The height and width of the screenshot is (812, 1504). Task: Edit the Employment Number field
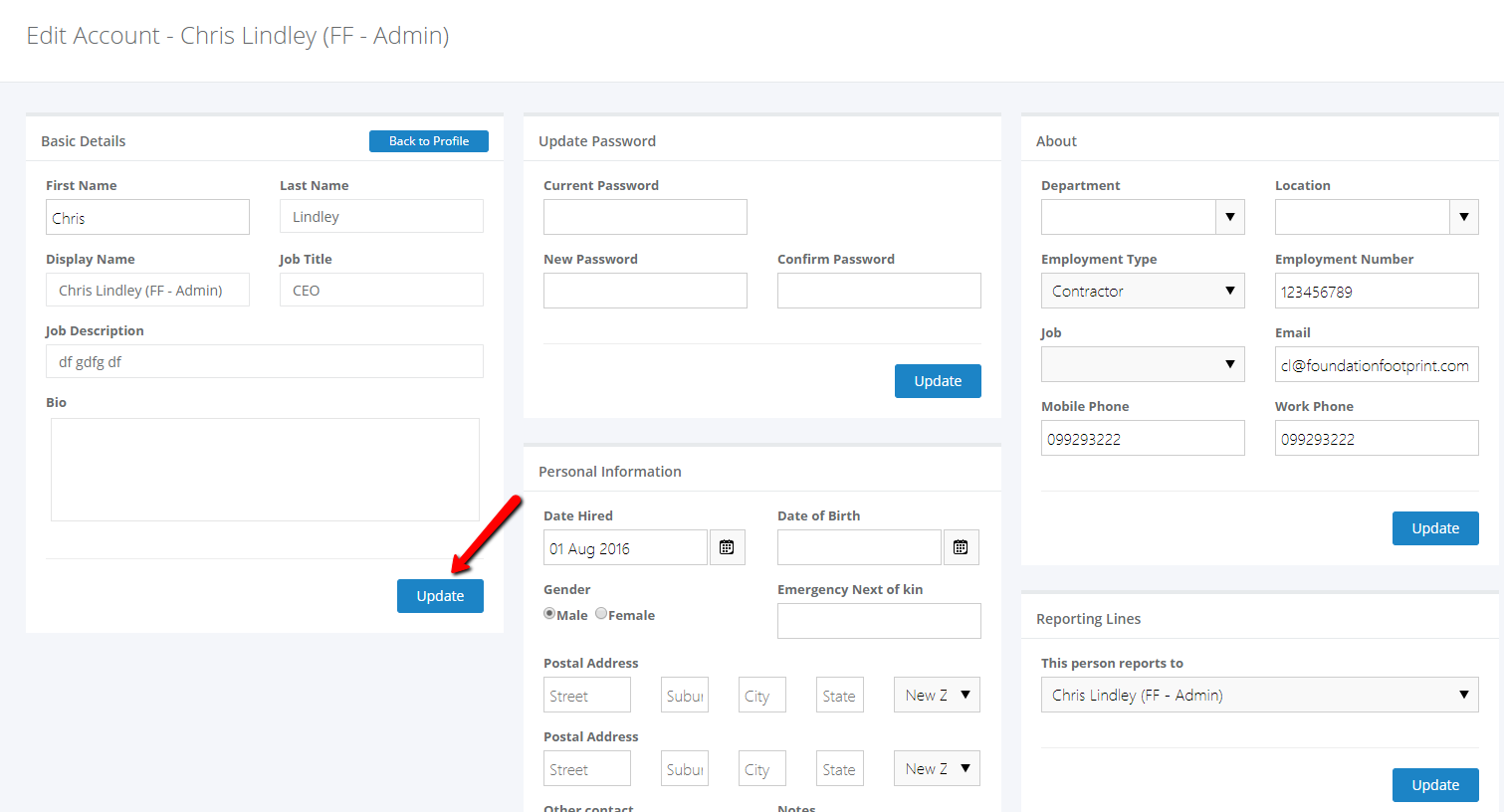(x=1377, y=291)
